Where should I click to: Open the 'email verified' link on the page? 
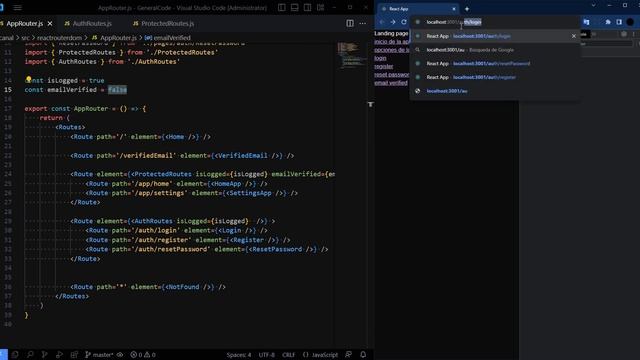click(x=391, y=83)
